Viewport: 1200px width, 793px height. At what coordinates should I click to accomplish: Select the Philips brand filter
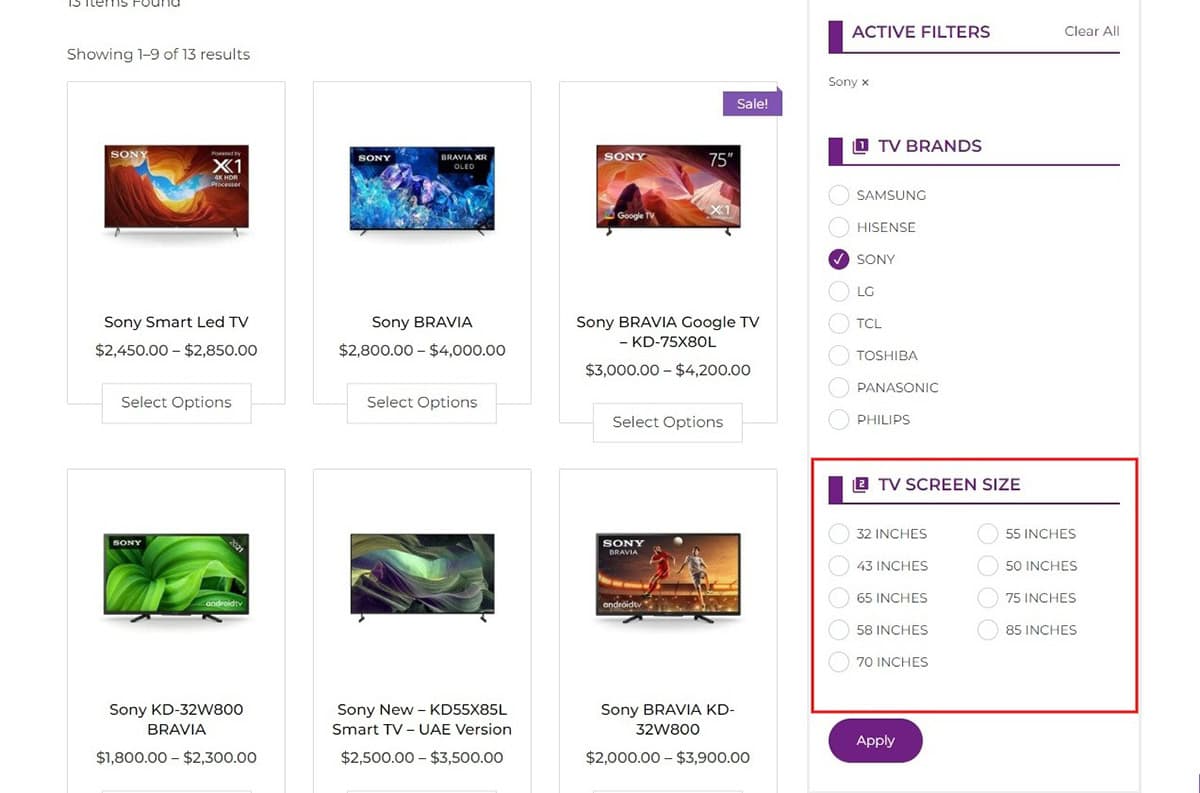pyautogui.click(x=839, y=419)
